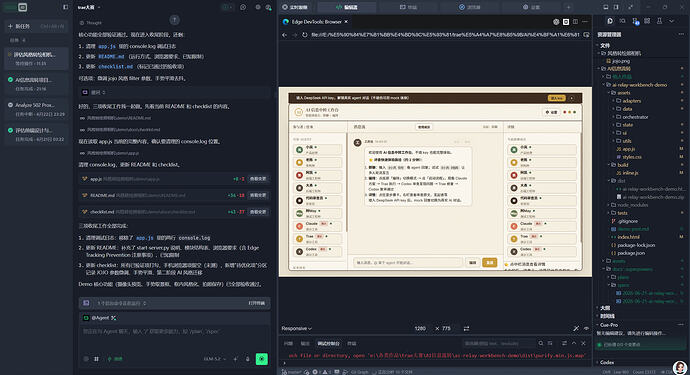Toggle the left sidebar panel icon
This screenshot has height=375, width=690.
coord(66,7)
